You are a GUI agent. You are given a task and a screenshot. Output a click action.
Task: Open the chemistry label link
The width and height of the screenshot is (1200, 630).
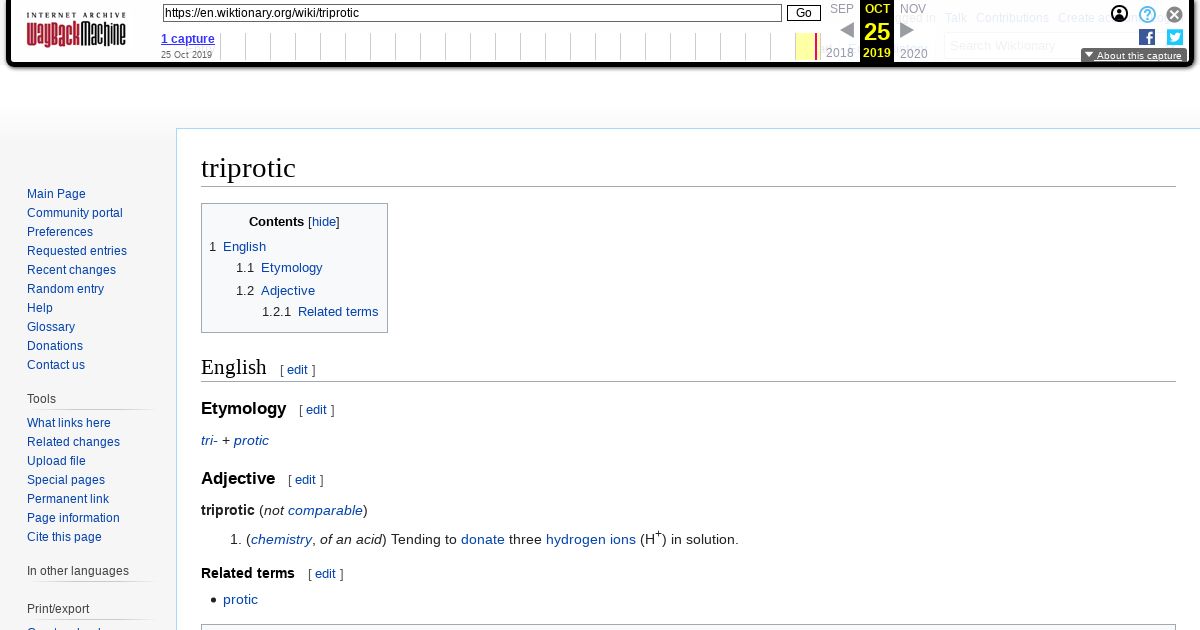(281, 540)
